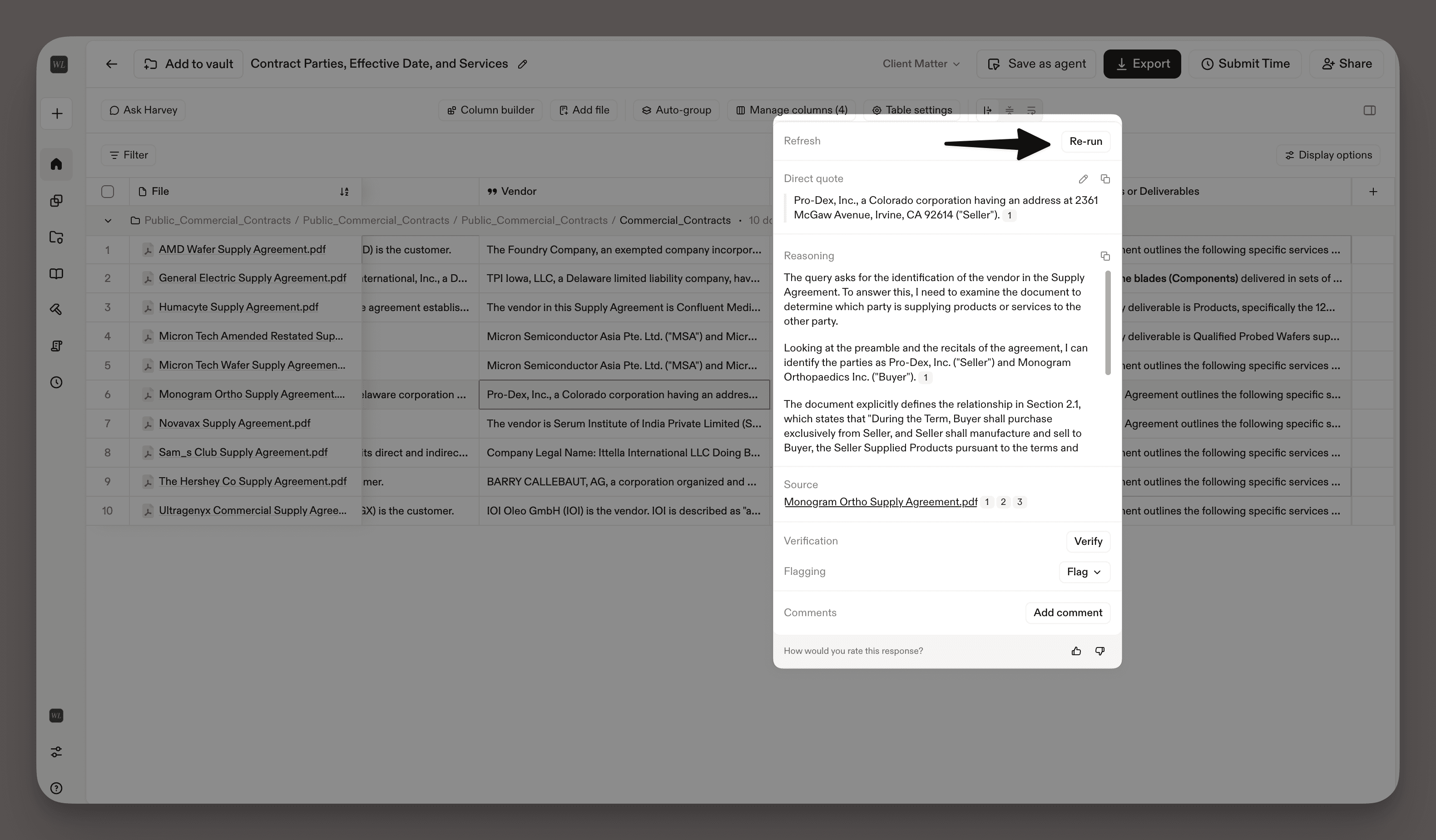1436x840 pixels.
Task: Edit the direct quote with pencil icon
Action: (x=1083, y=179)
